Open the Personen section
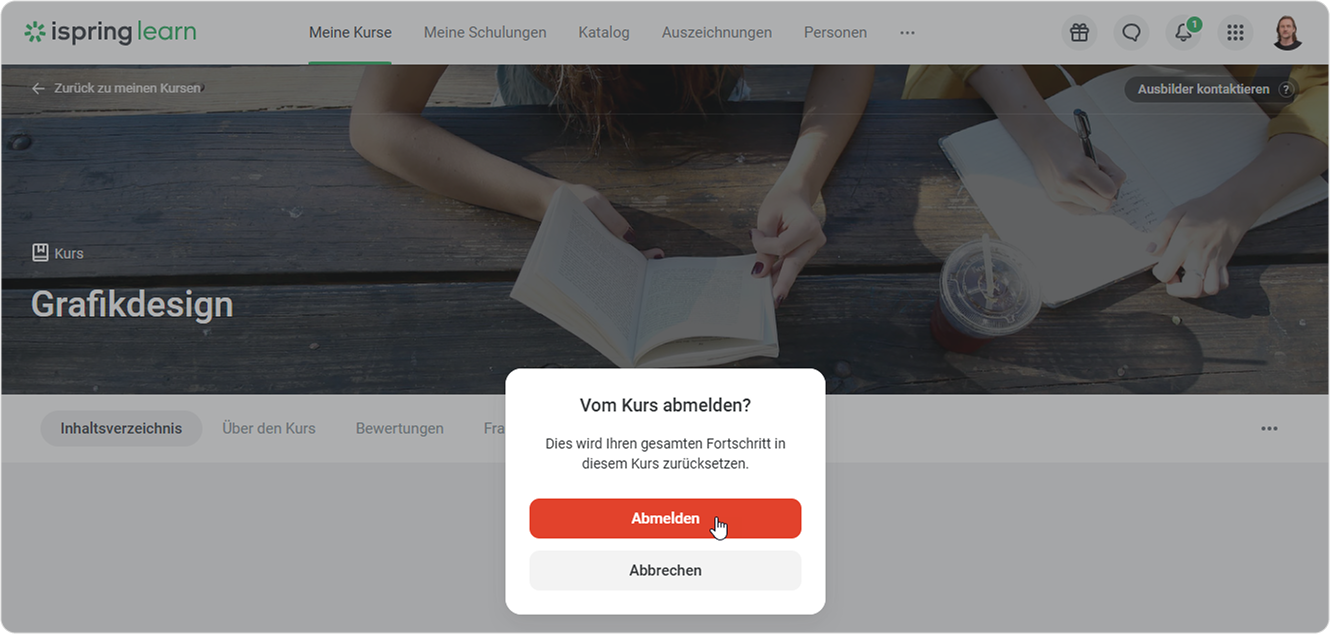 [x=835, y=33]
